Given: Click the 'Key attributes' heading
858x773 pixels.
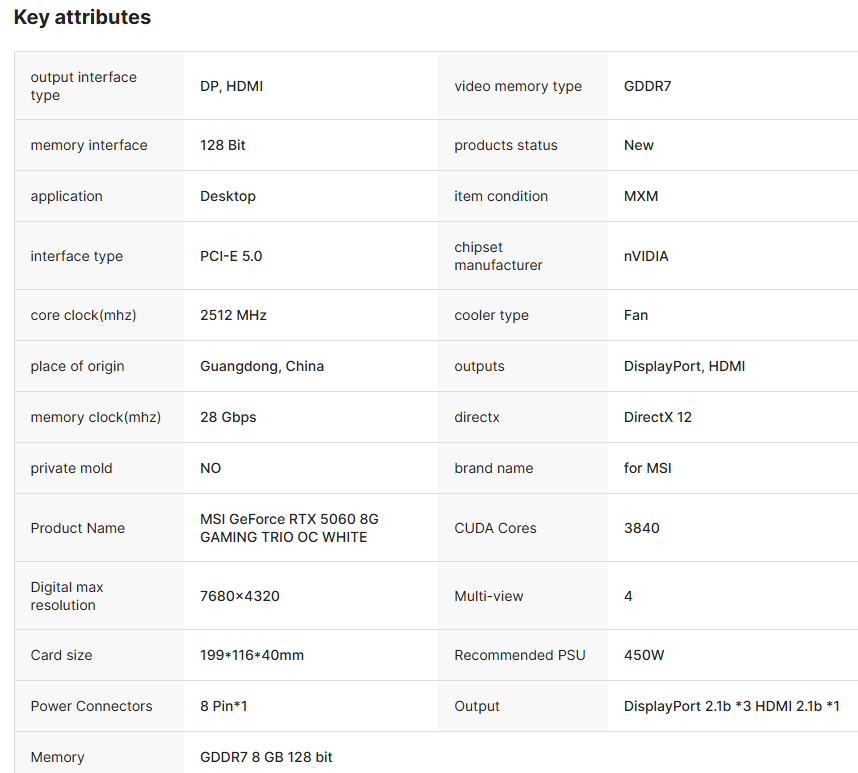Looking at the screenshot, I should 82,17.
